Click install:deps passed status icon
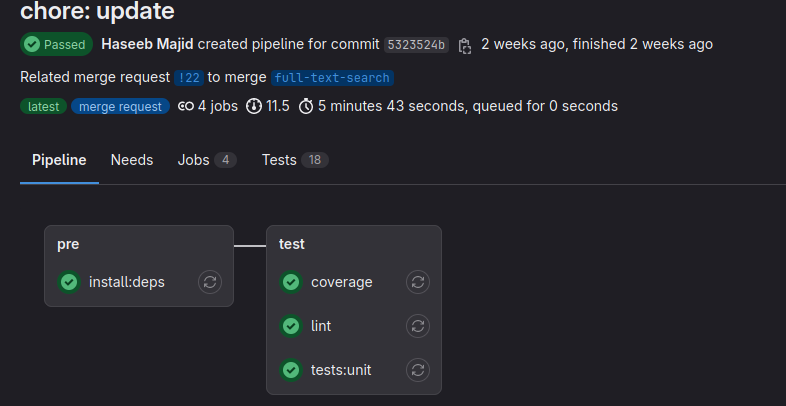The height and width of the screenshot is (406, 786). point(69,282)
